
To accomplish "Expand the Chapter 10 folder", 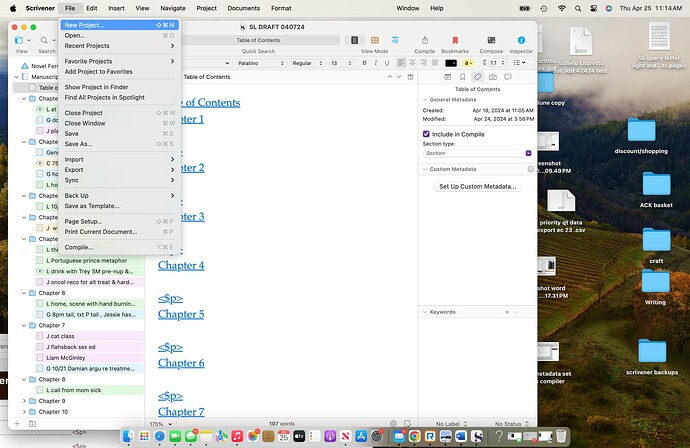I will pos(24,412).
